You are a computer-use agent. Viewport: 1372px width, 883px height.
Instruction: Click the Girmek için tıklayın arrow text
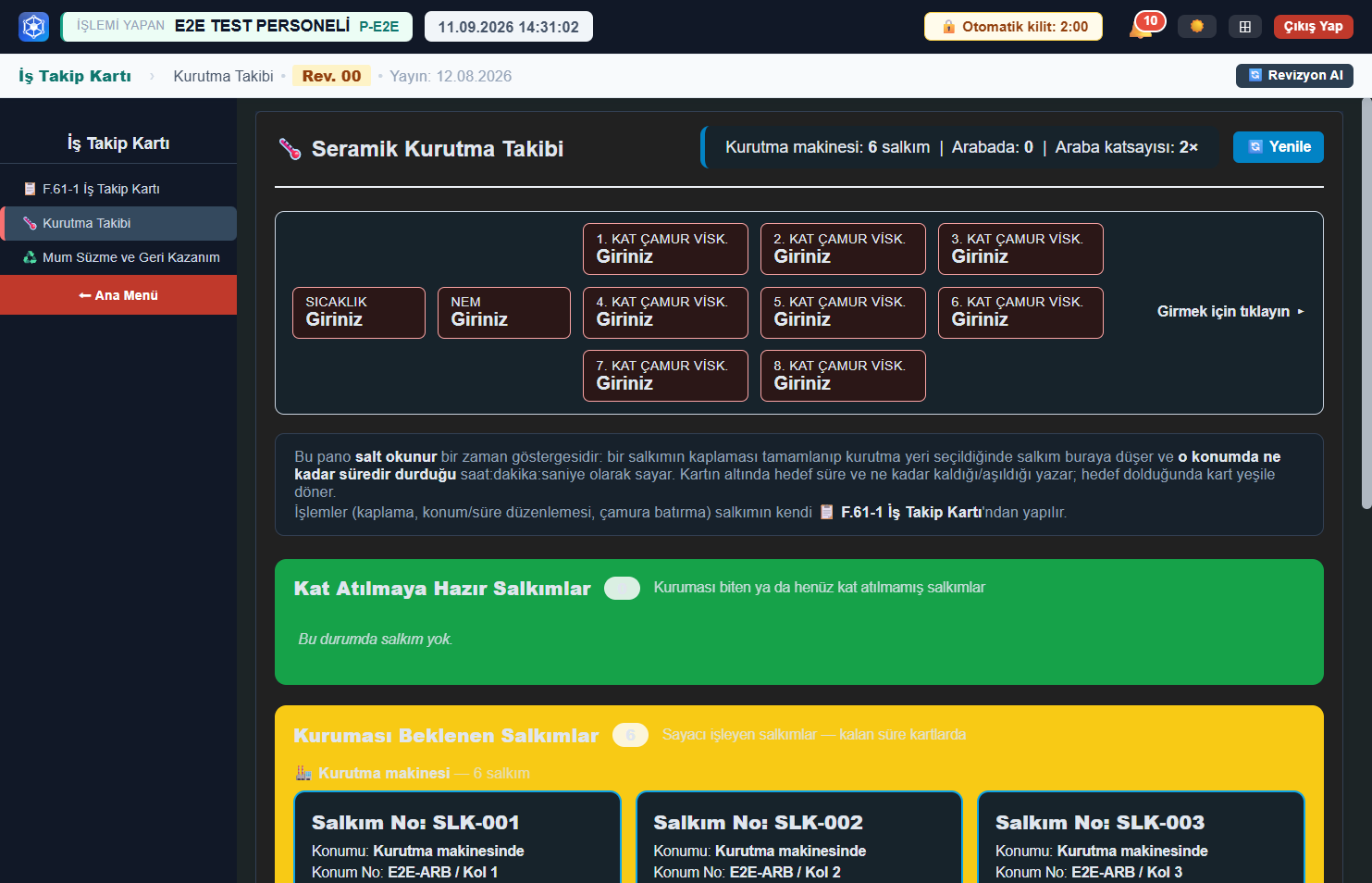tap(1230, 312)
